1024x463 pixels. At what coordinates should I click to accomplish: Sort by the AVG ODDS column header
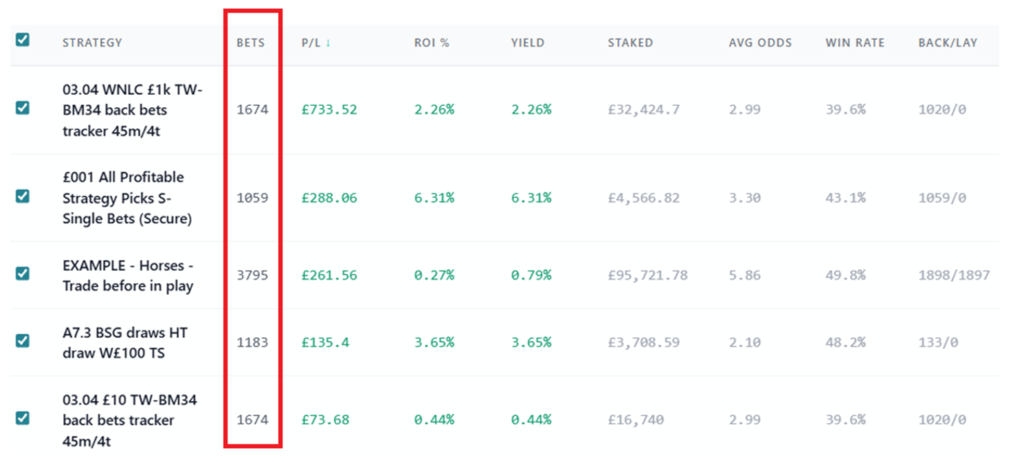coord(760,43)
